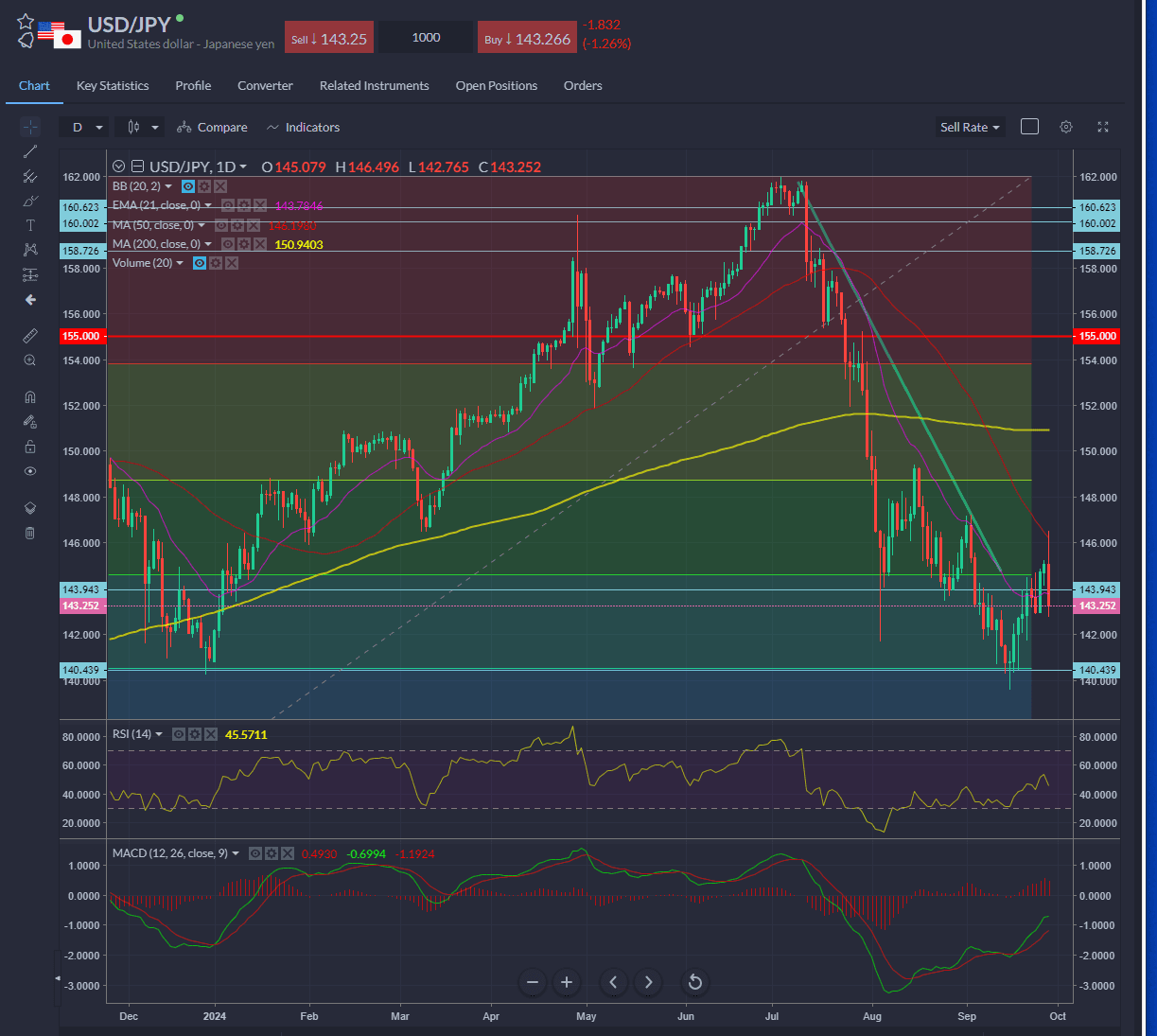Add USD/JPY to favorites star

coord(26,22)
